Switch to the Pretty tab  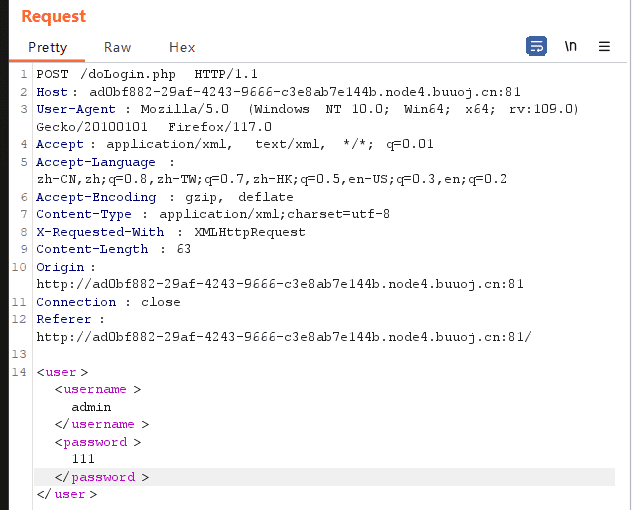pyautogui.click(x=47, y=47)
